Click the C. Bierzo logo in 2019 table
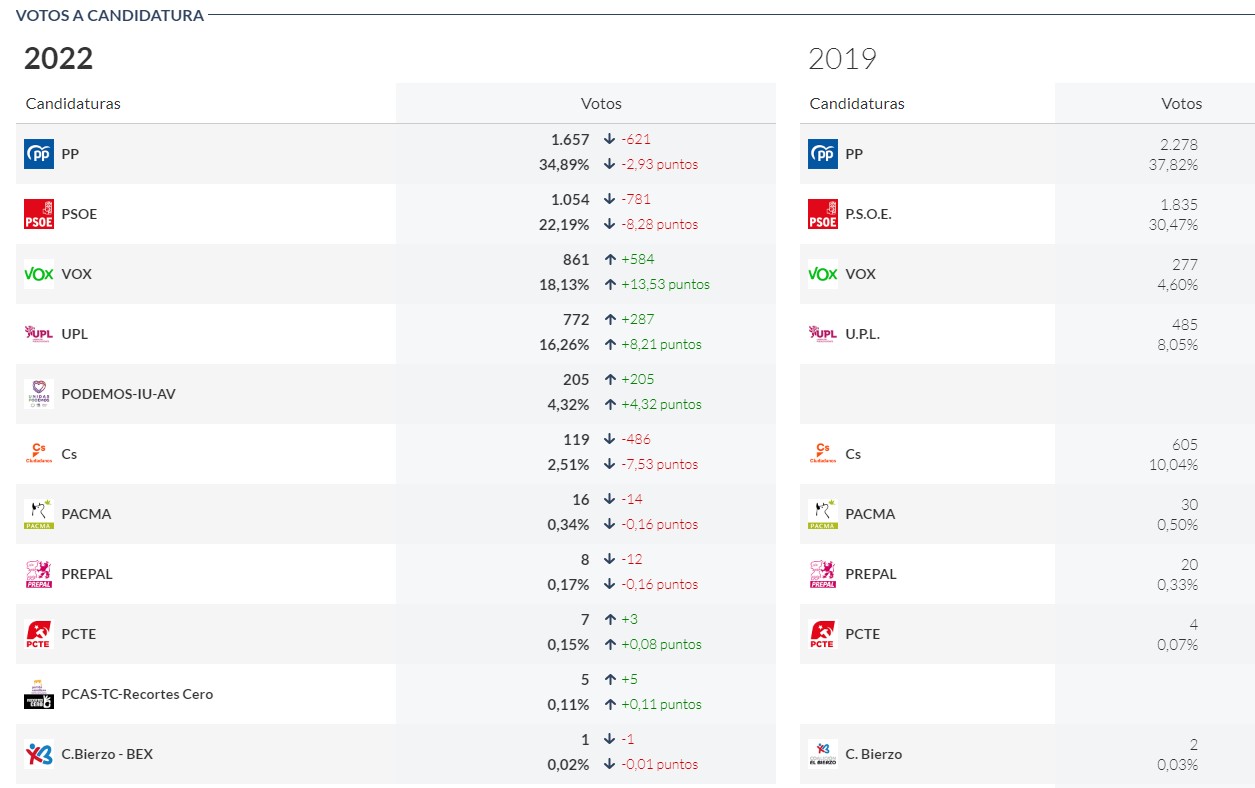The image size is (1255, 788). [823, 754]
